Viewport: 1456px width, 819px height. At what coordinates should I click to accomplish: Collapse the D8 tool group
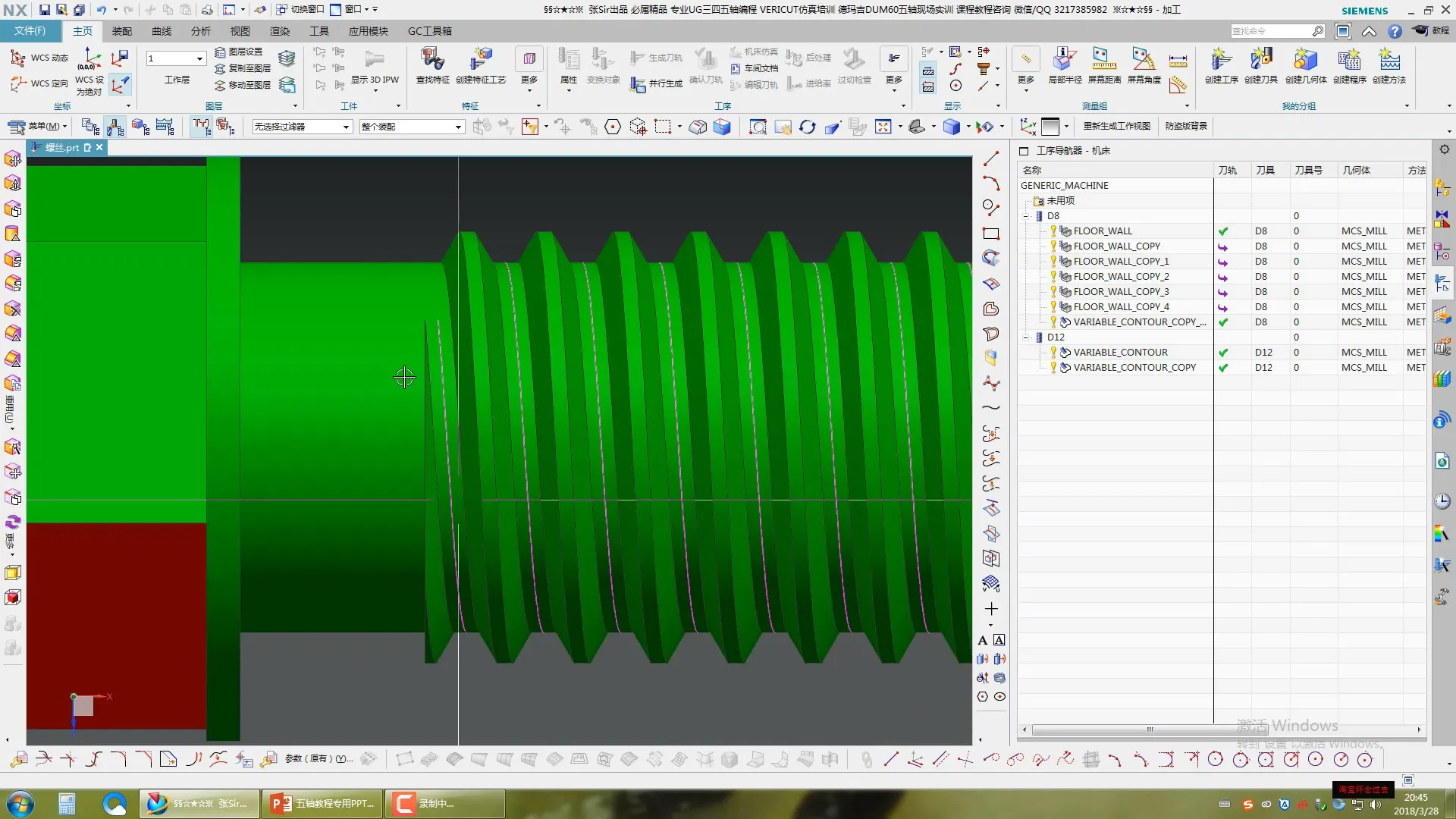pyautogui.click(x=1026, y=216)
